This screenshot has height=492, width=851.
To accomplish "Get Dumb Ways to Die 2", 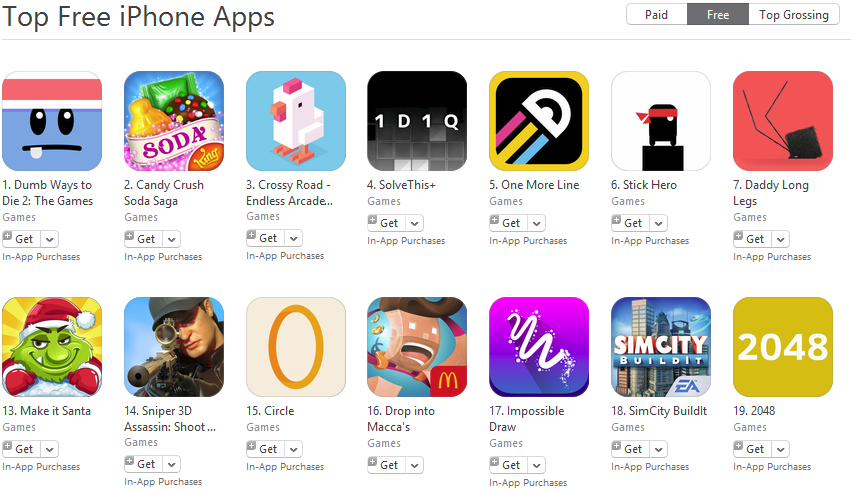I will 20,239.
